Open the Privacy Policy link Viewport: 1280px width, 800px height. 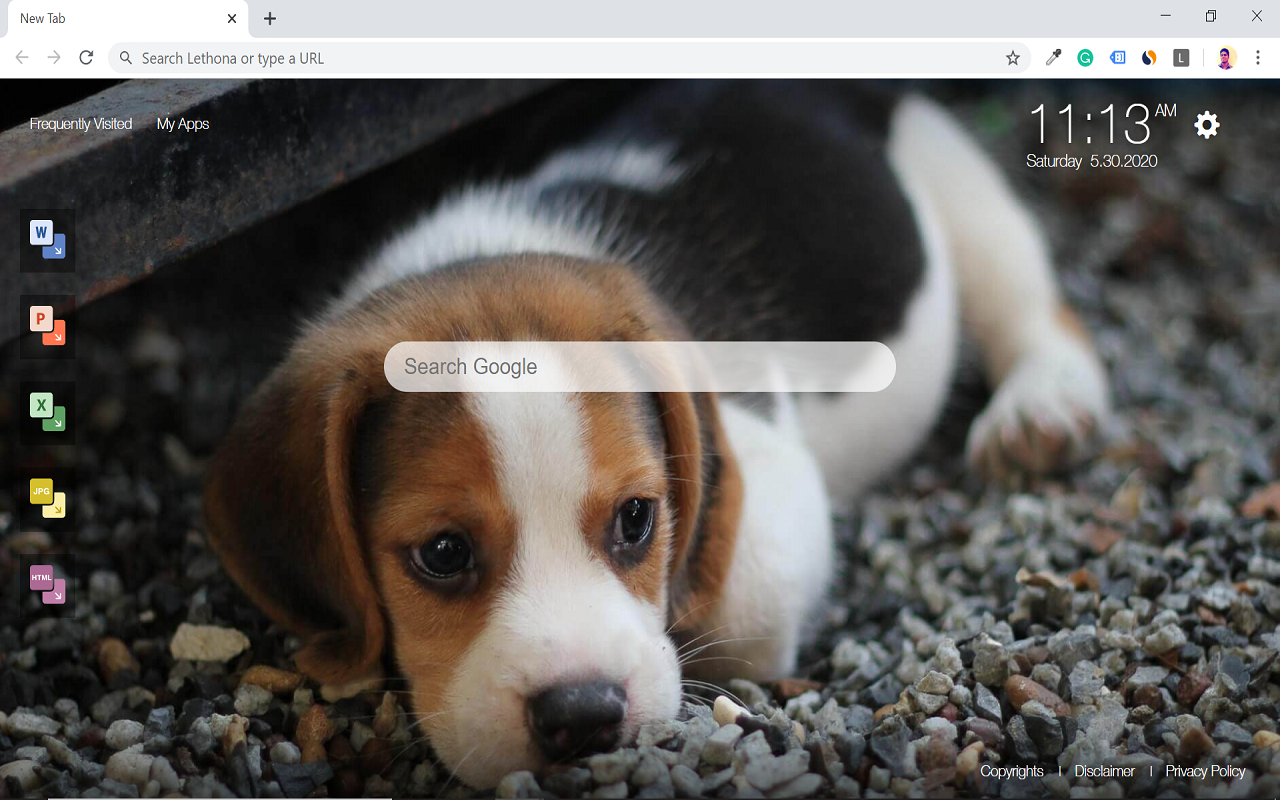1205,771
